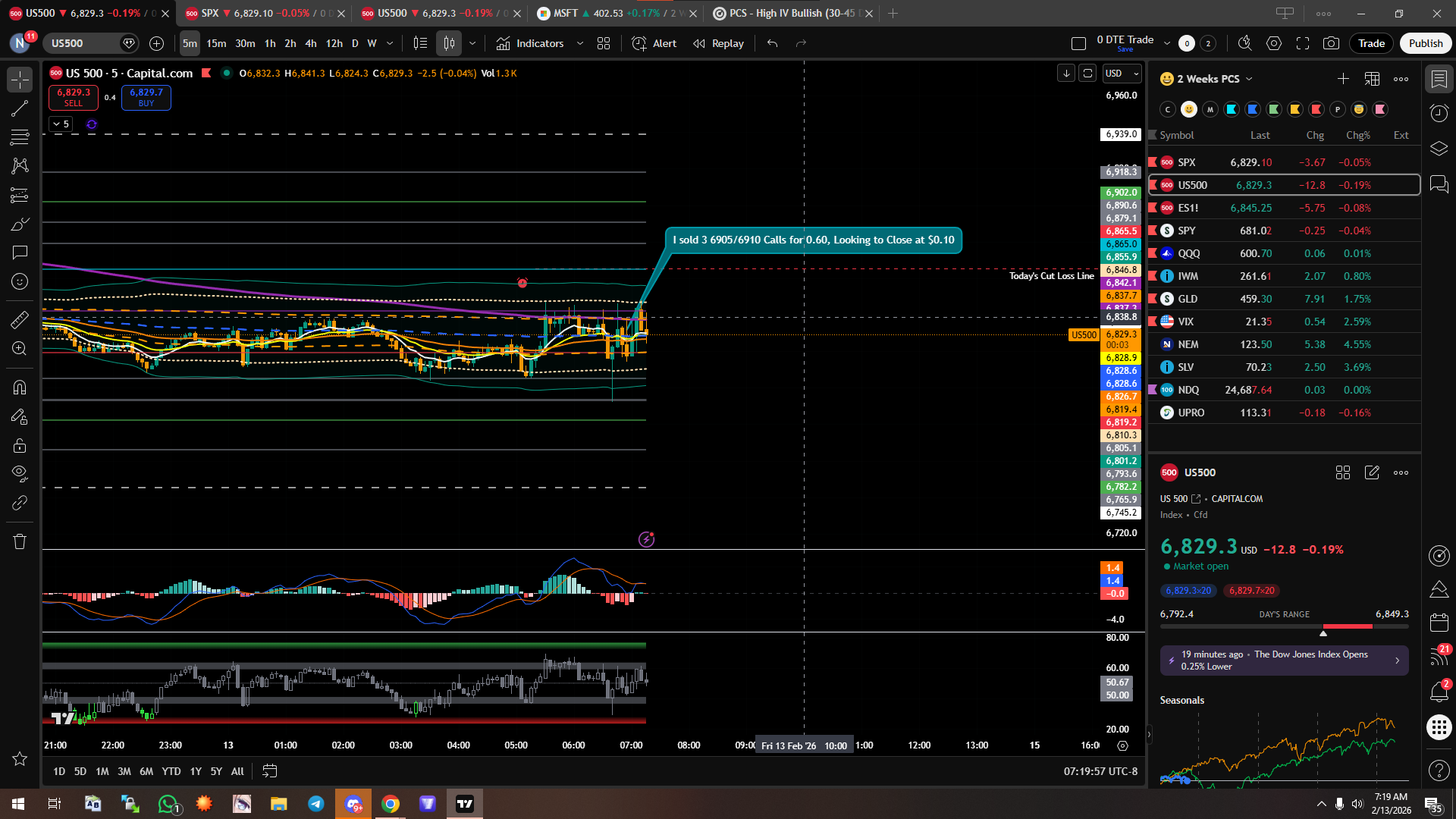This screenshot has height=819, width=1456.
Task: Expand the Indicators favorites dropdown arrow
Action: (x=580, y=43)
